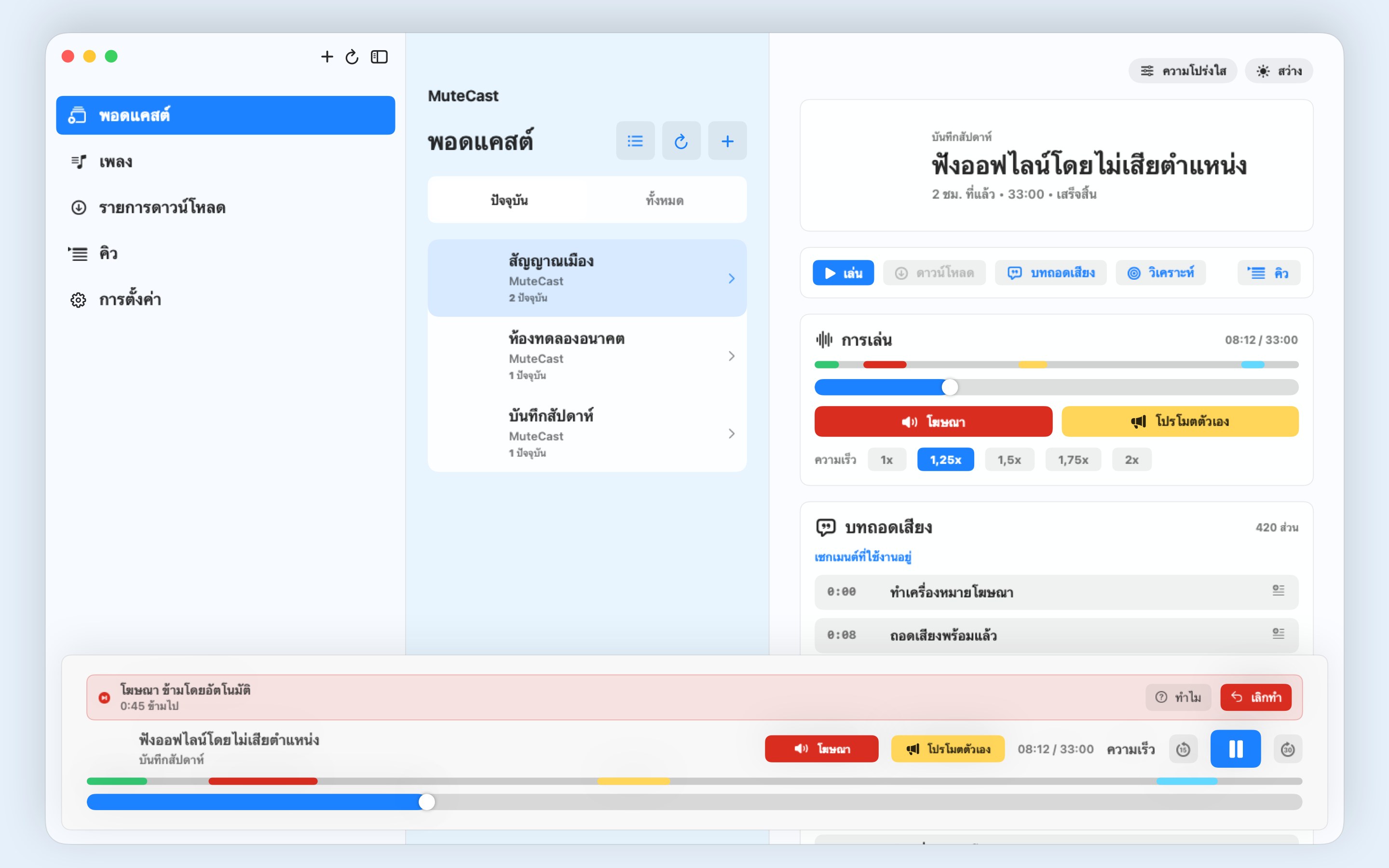This screenshot has height=868, width=1389.
Task: Click the เลิกทำ undo button in the banner
Action: coord(1255,697)
